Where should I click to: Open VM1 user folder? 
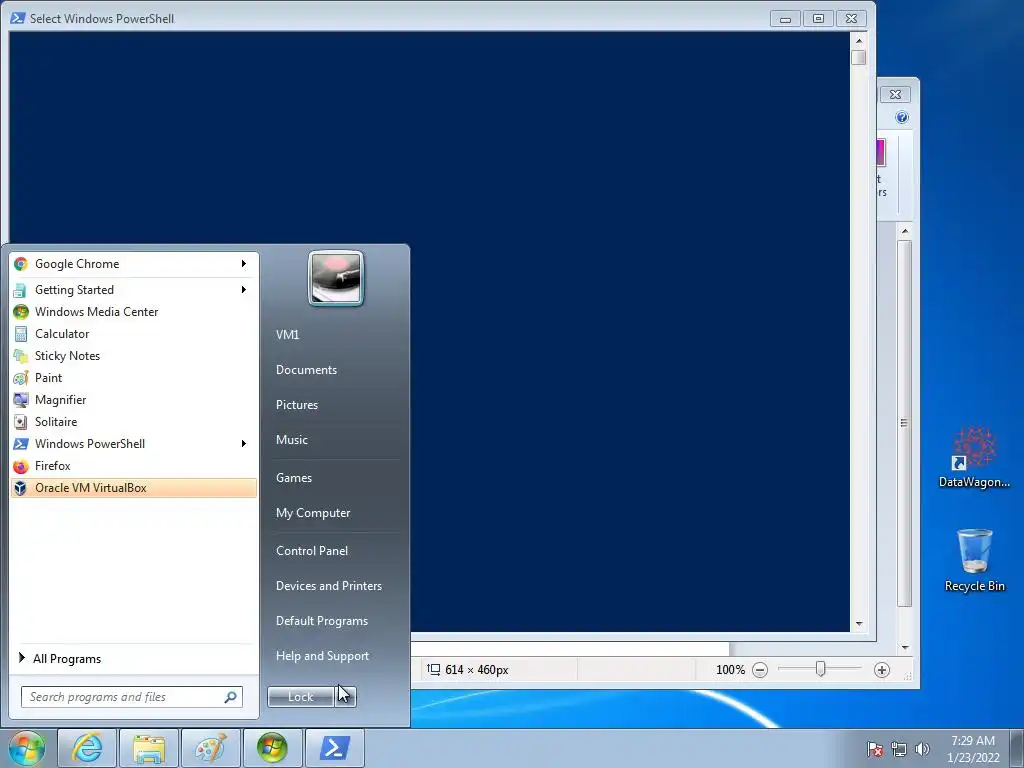point(287,334)
